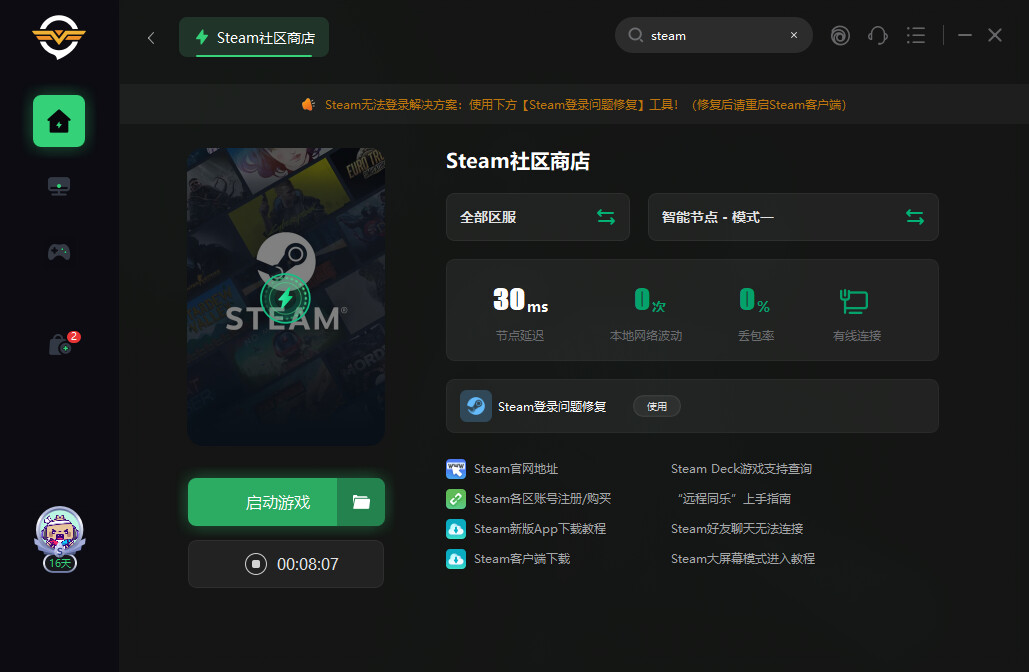1029x672 pixels.
Task: Click the cloud icon beside Steam客户端下载
Action: point(456,558)
